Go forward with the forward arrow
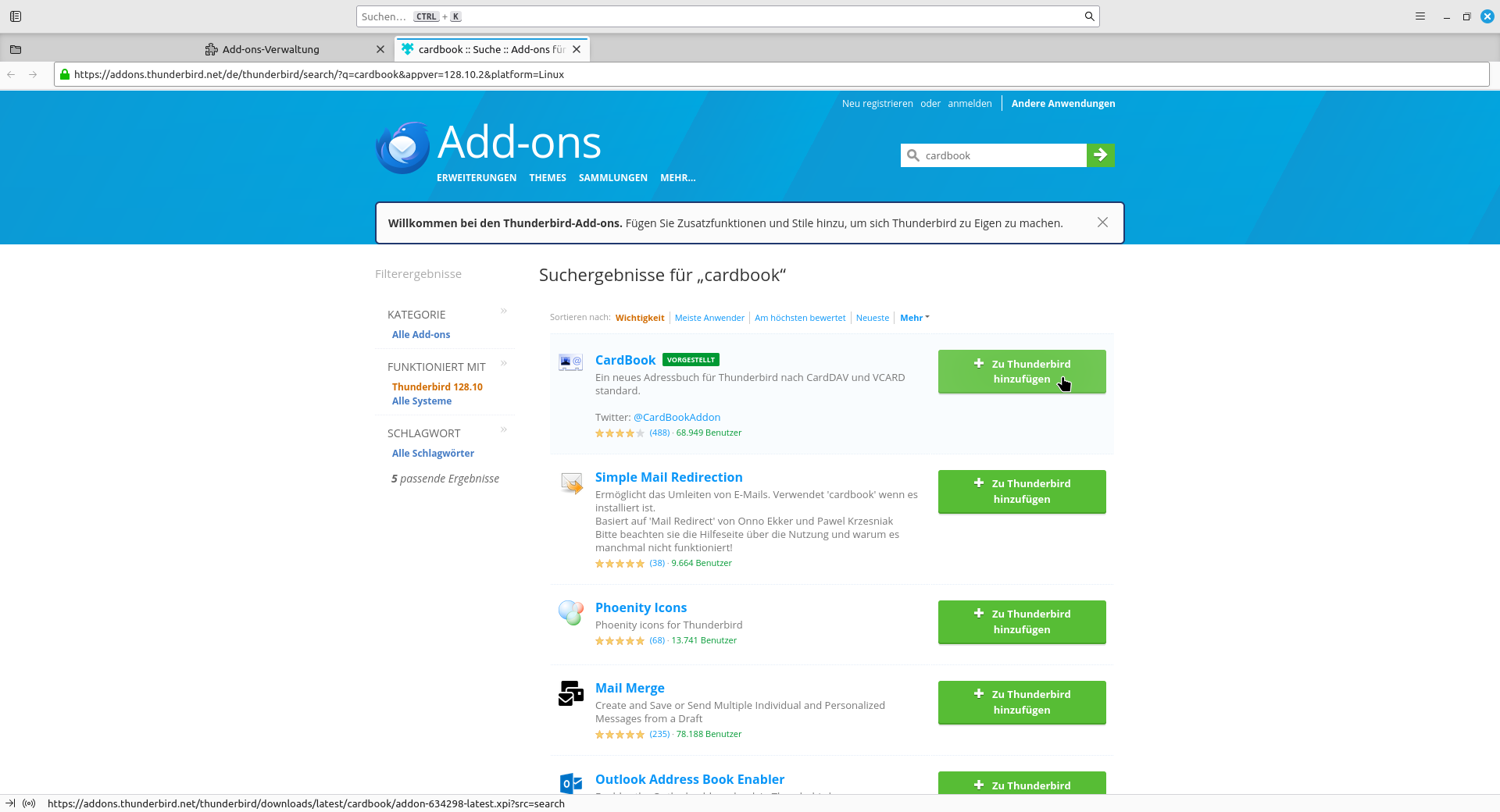 coord(33,74)
